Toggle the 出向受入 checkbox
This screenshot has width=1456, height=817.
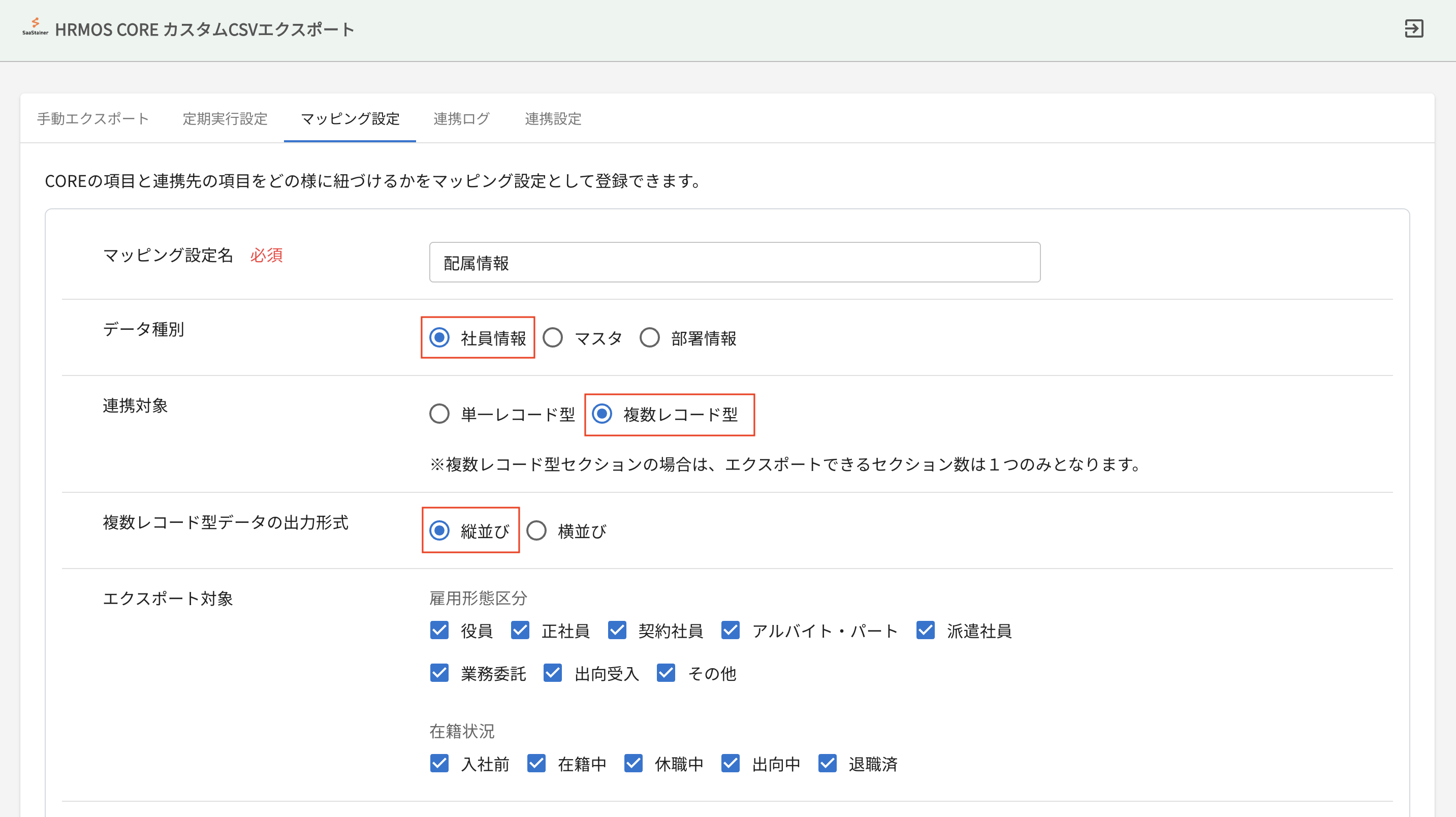pos(552,673)
